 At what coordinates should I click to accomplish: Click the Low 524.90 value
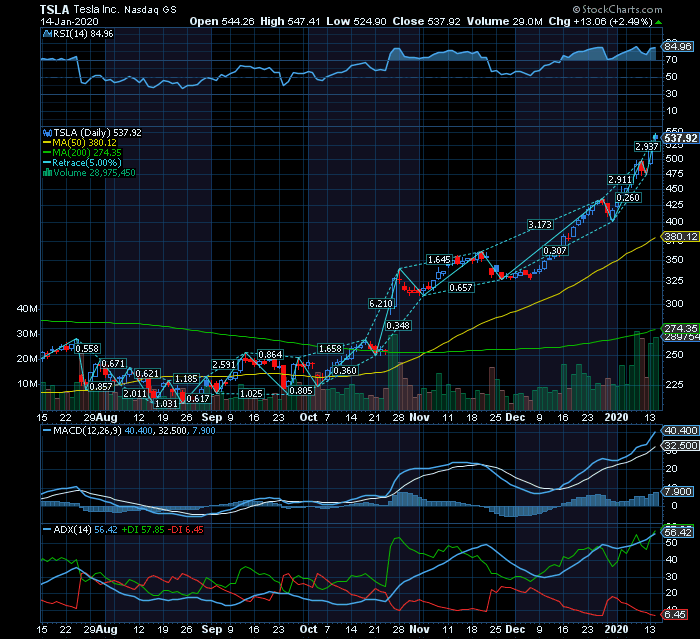pos(356,21)
